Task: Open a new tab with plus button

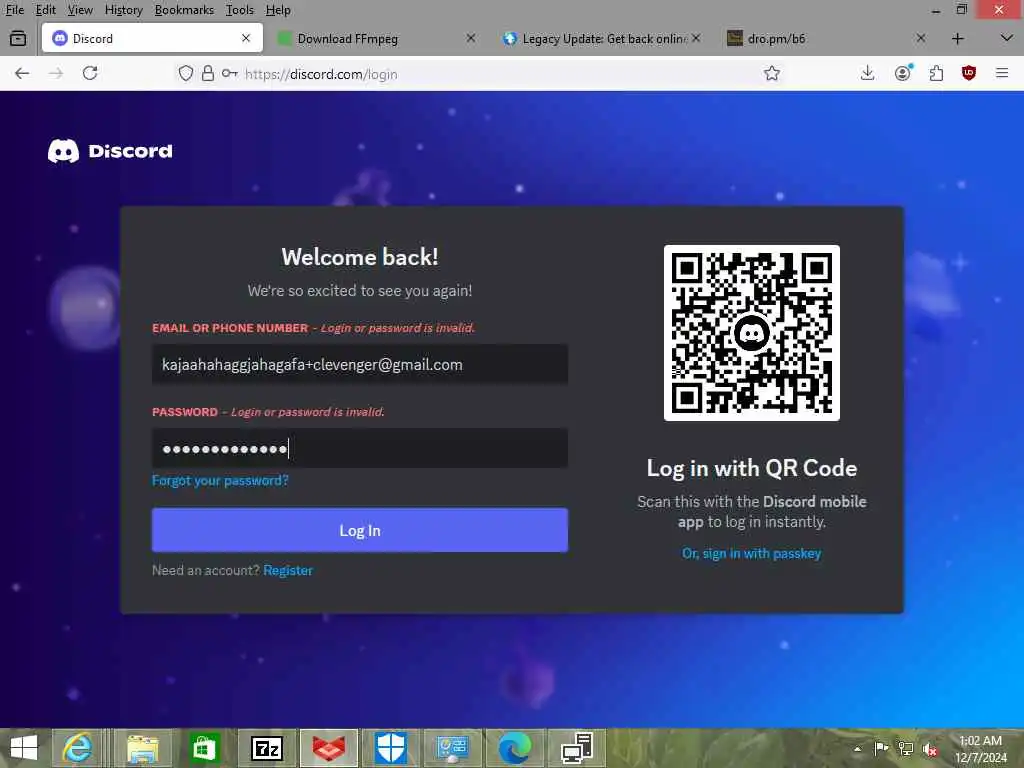Action: pyautogui.click(x=957, y=39)
